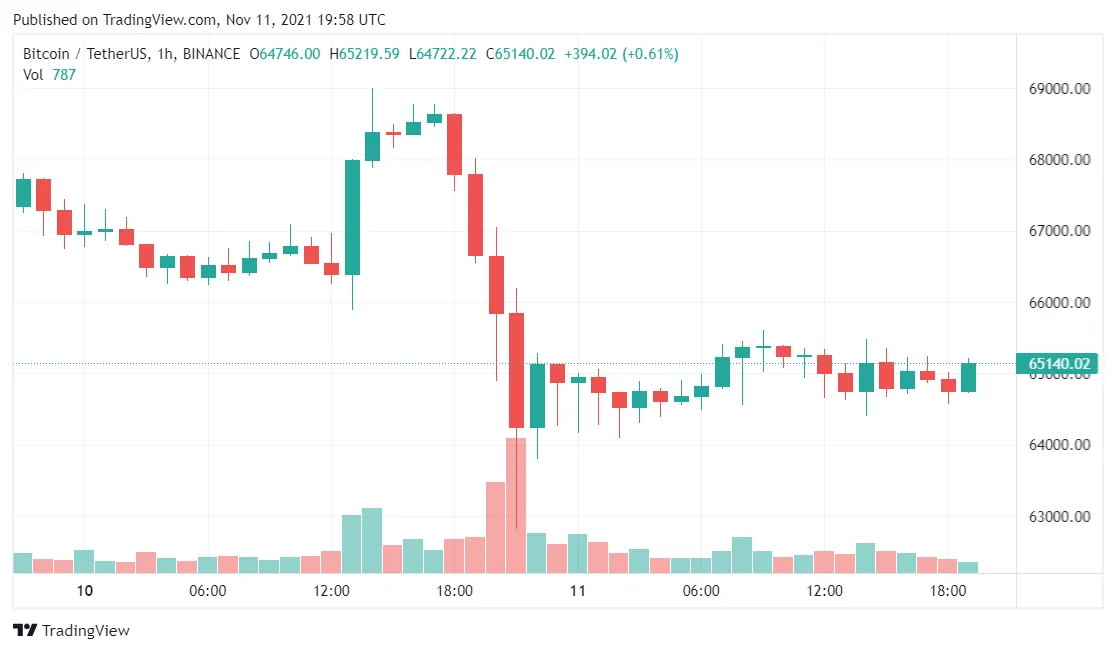Screen dimensions: 1116x652
Task: Click the Vol 787 indicator label
Action: (49, 75)
